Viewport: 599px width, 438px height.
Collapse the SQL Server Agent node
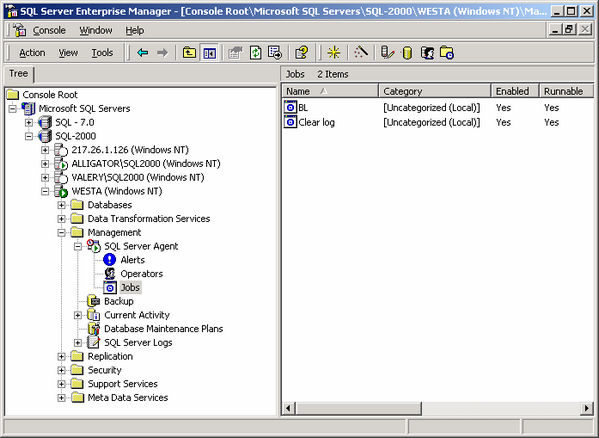78,246
